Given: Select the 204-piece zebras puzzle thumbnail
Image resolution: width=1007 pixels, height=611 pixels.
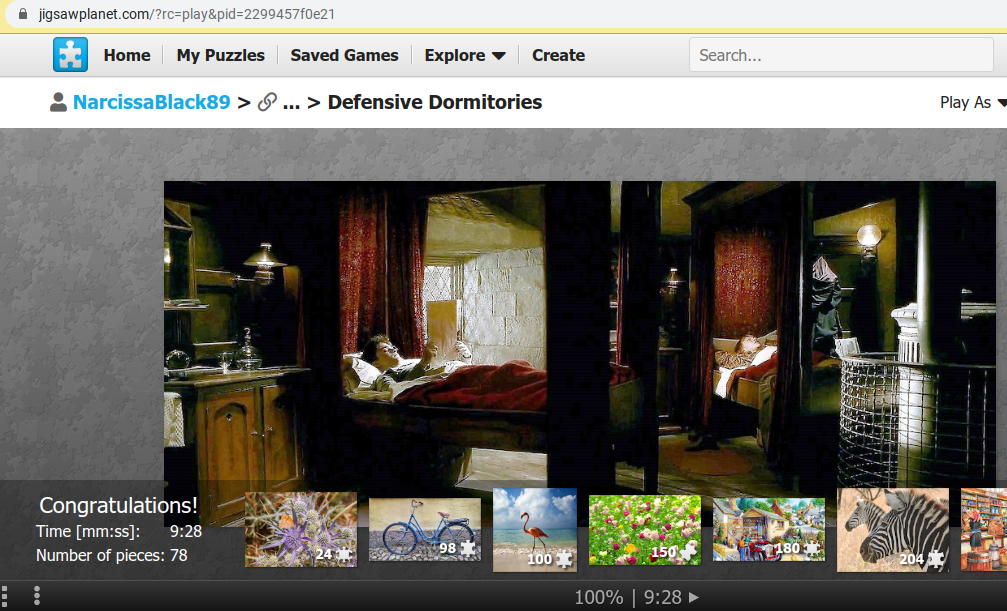Looking at the screenshot, I should pos(893,530).
